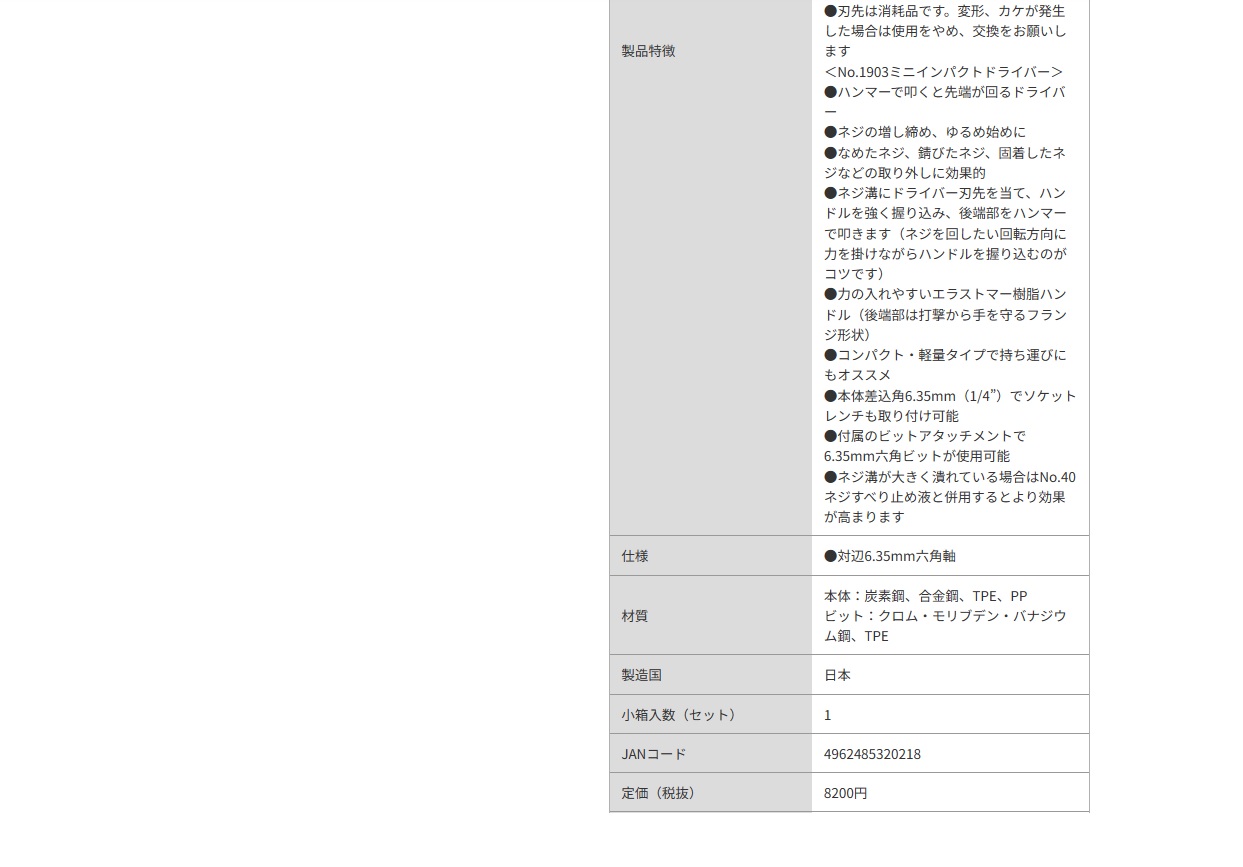
Task: Click the 製品特徴 header cell
Action: click(x=648, y=51)
